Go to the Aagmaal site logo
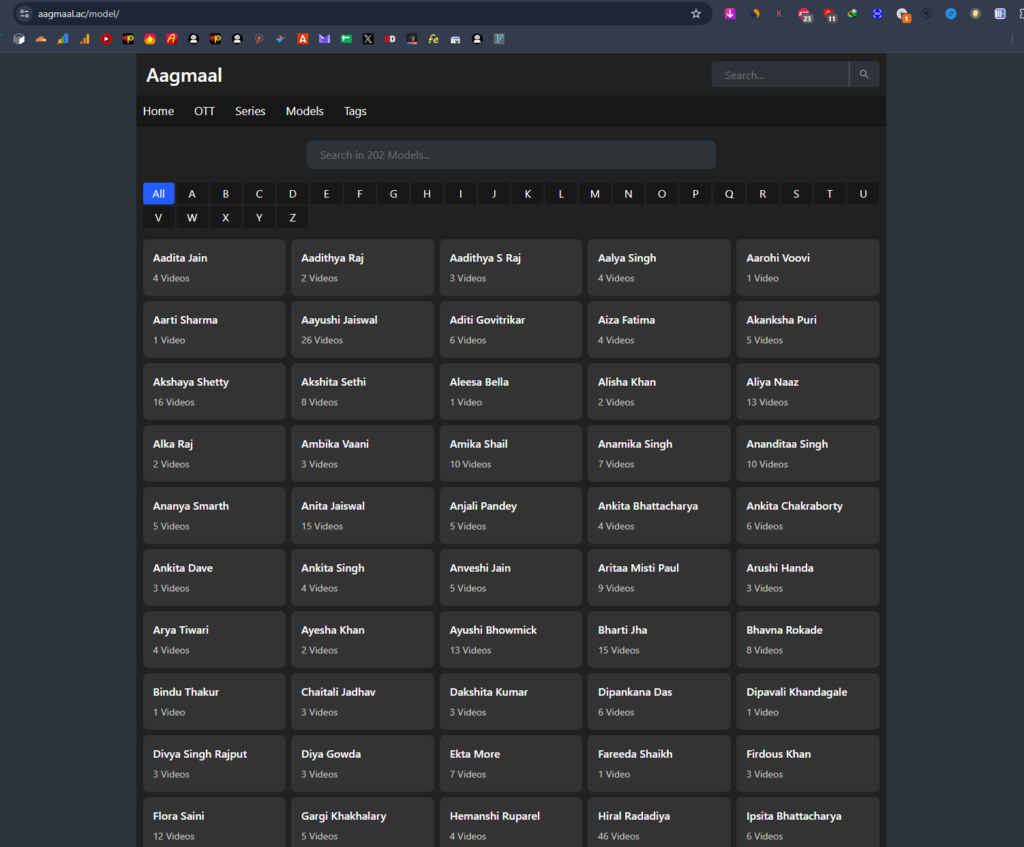1024x847 pixels. pos(184,75)
